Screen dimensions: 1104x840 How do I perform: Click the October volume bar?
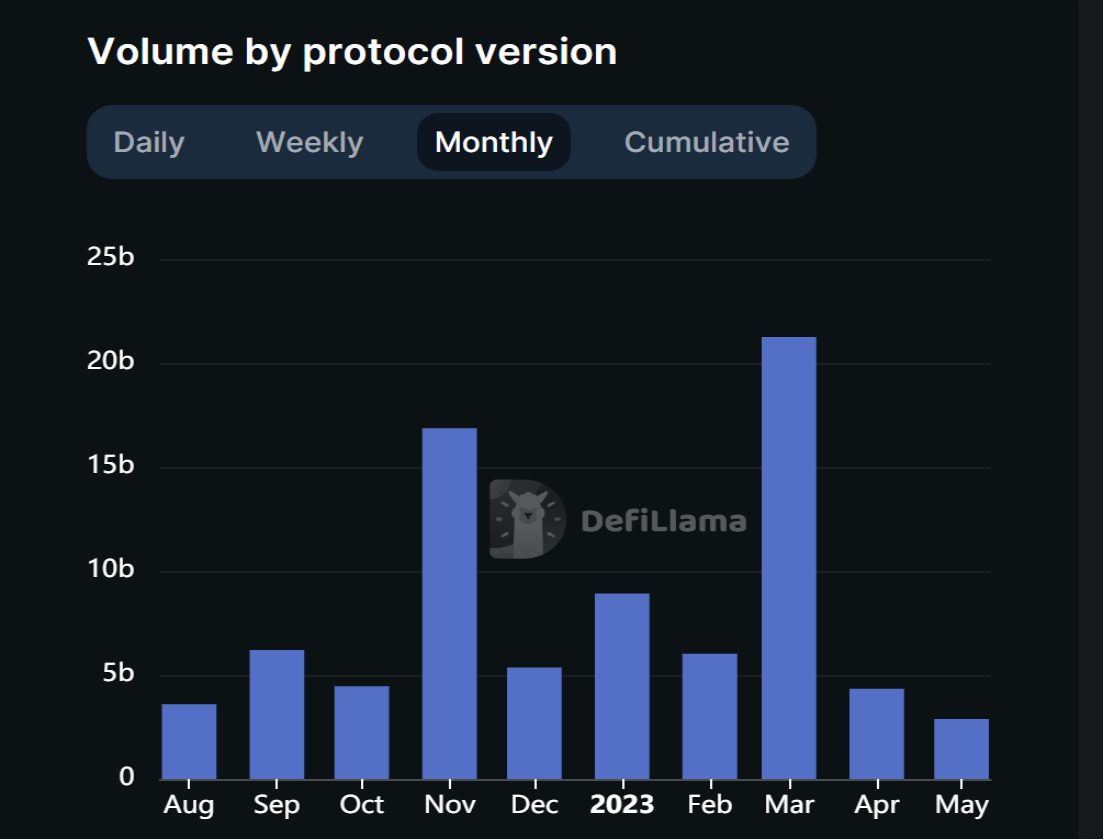362,732
